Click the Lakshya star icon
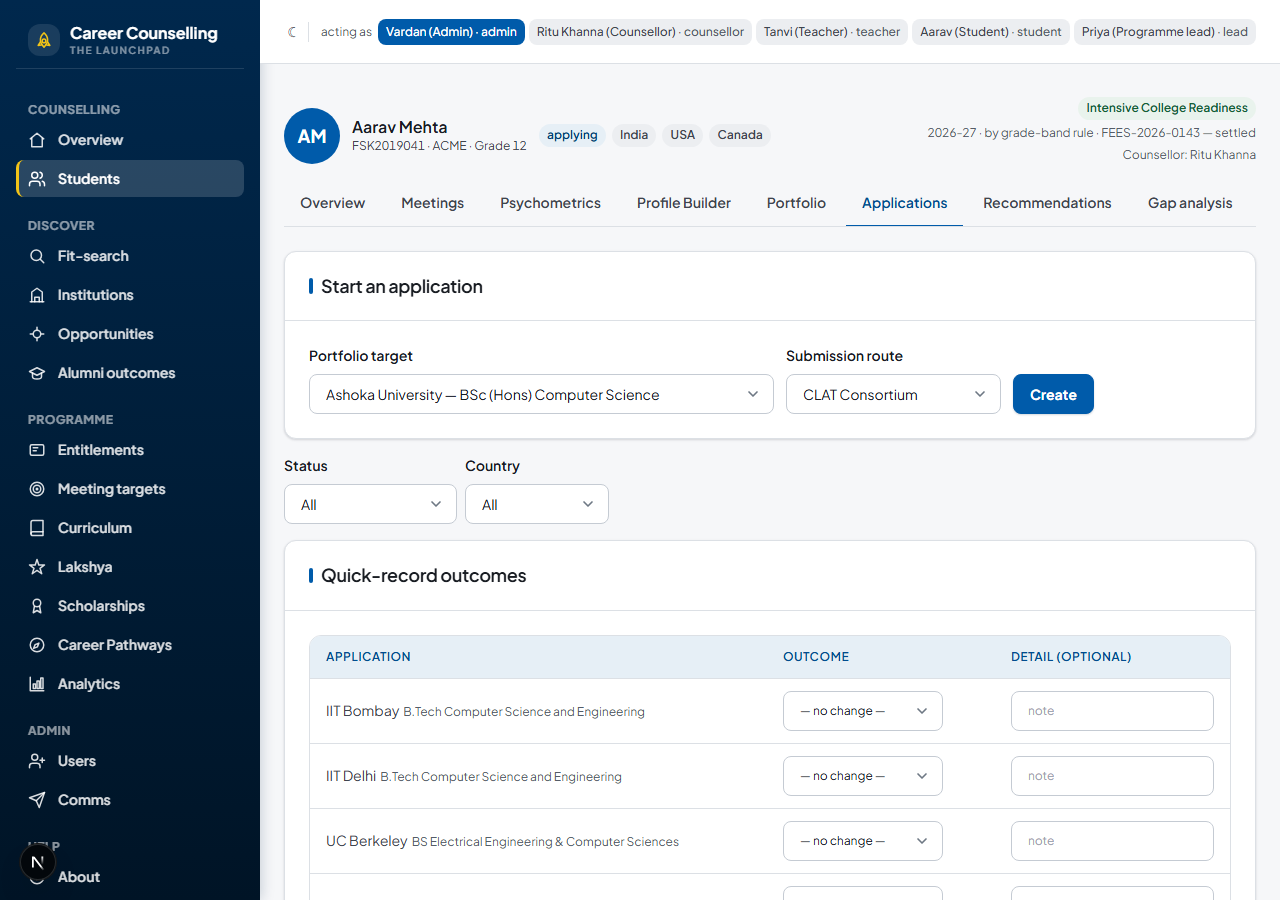Screen dimensions: 1280x900 coord(37,567)
